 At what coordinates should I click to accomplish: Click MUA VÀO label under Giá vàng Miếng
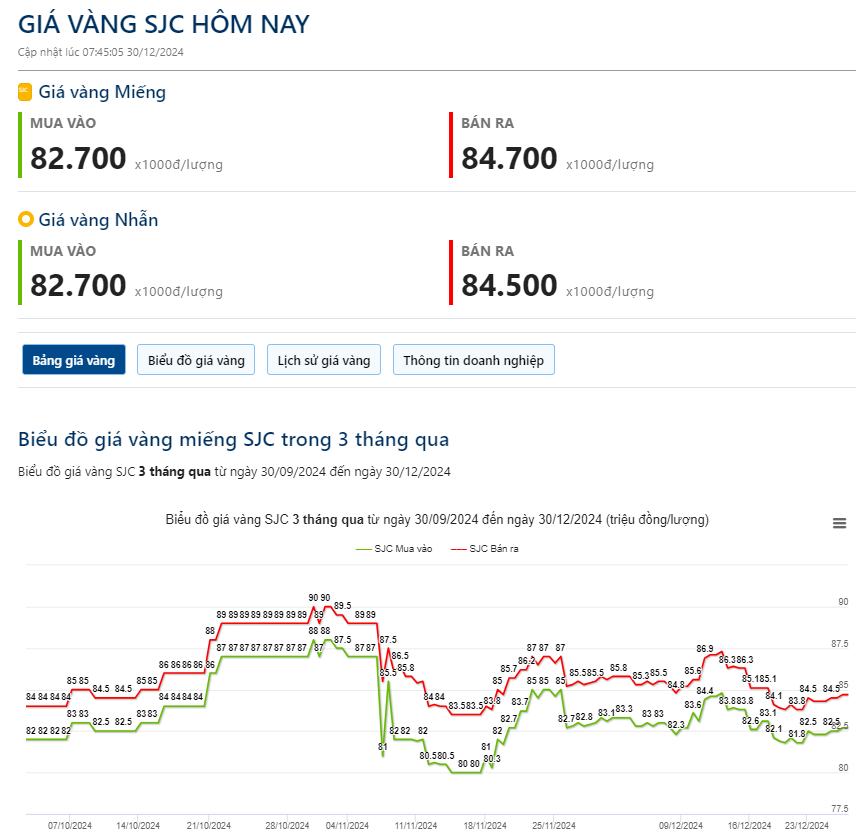point(63,123)
